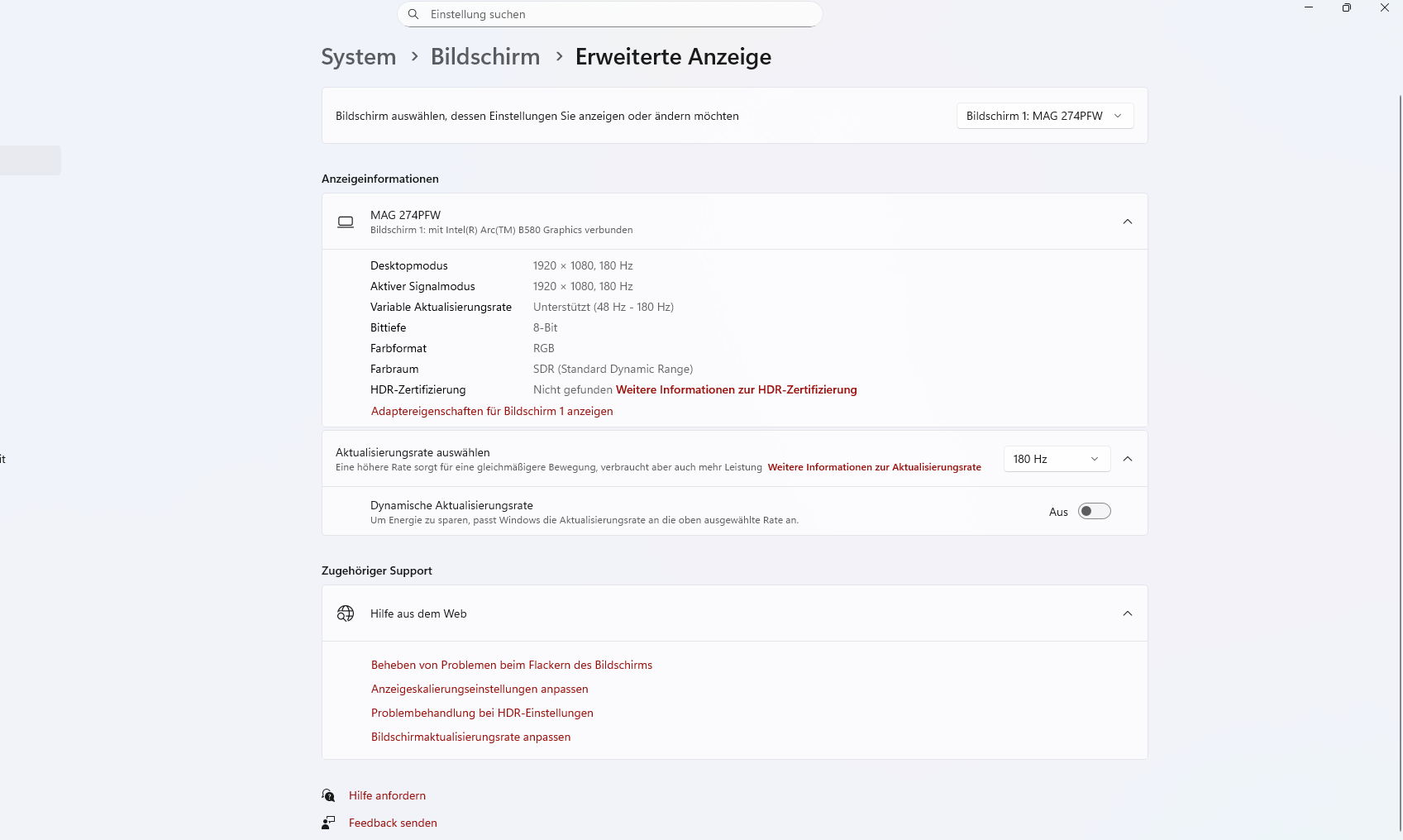This screenshot has height=840, width=1403.
Task: Toggle Dynamische Aktualisierungsrate switch
Action: [1094, 512]
